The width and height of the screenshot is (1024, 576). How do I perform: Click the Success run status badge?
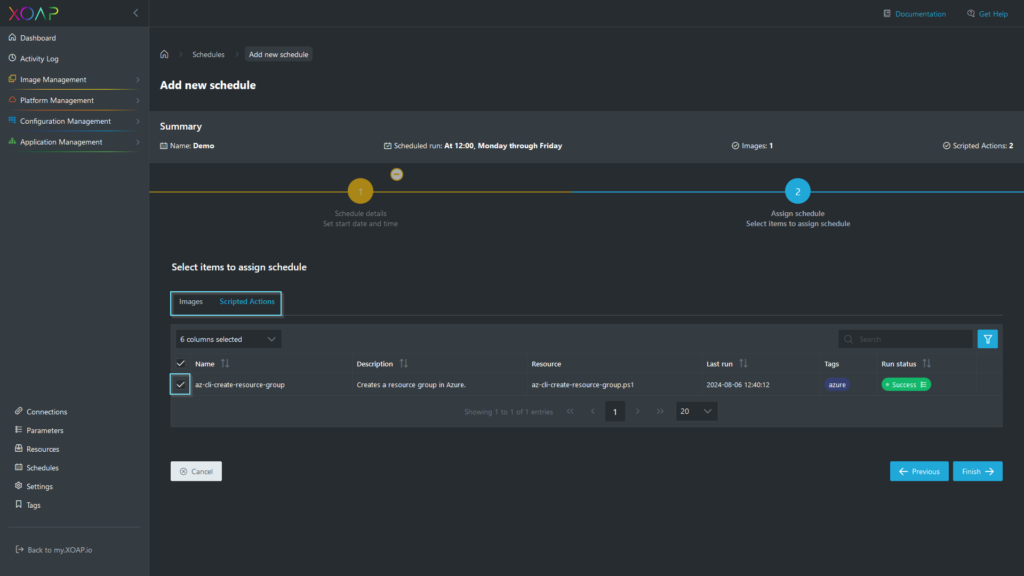coord(906,385)
